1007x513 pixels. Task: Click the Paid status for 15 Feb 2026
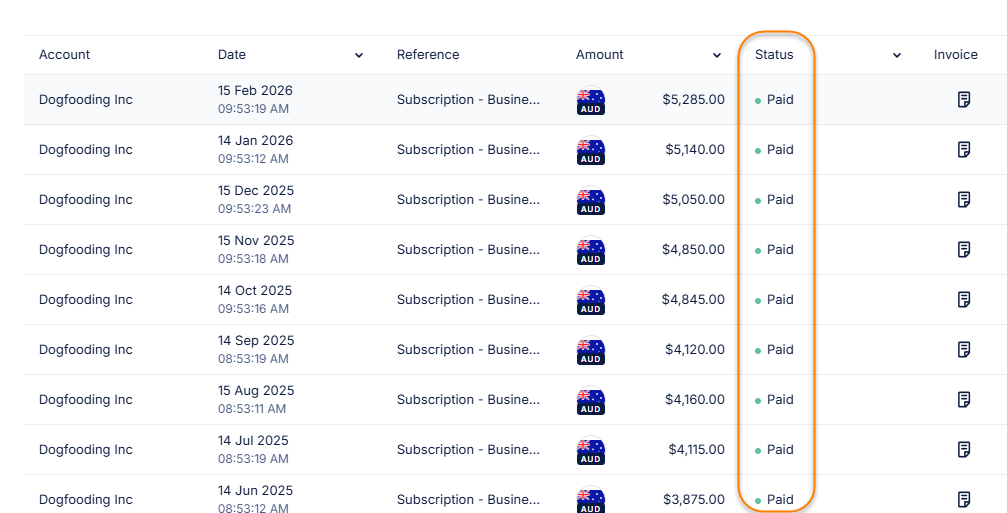pyautogui.click(x=779, y=100)
